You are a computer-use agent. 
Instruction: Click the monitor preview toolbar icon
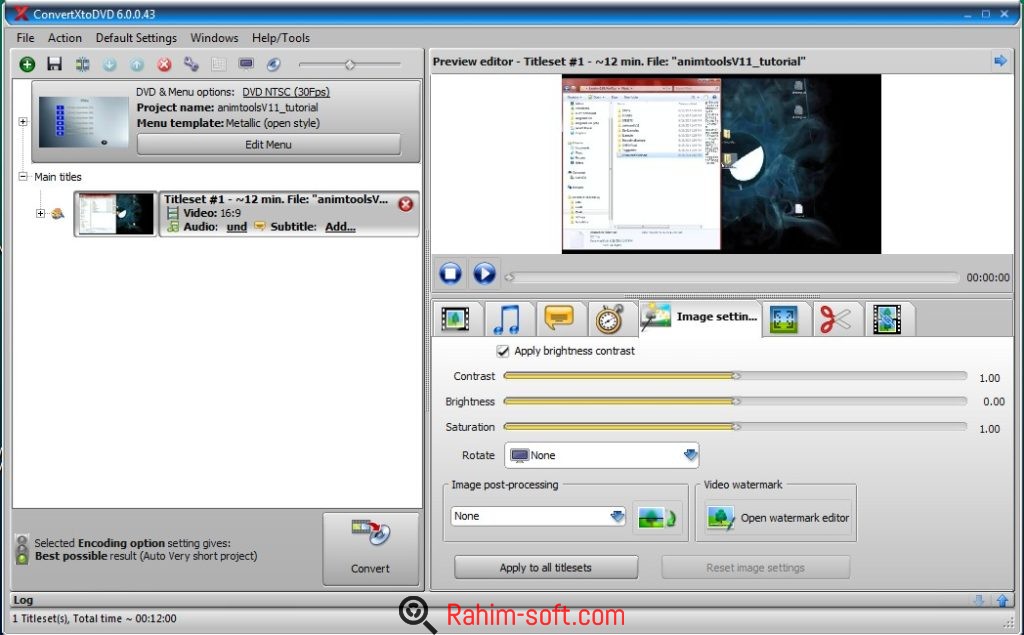click(x=246, y=64)
